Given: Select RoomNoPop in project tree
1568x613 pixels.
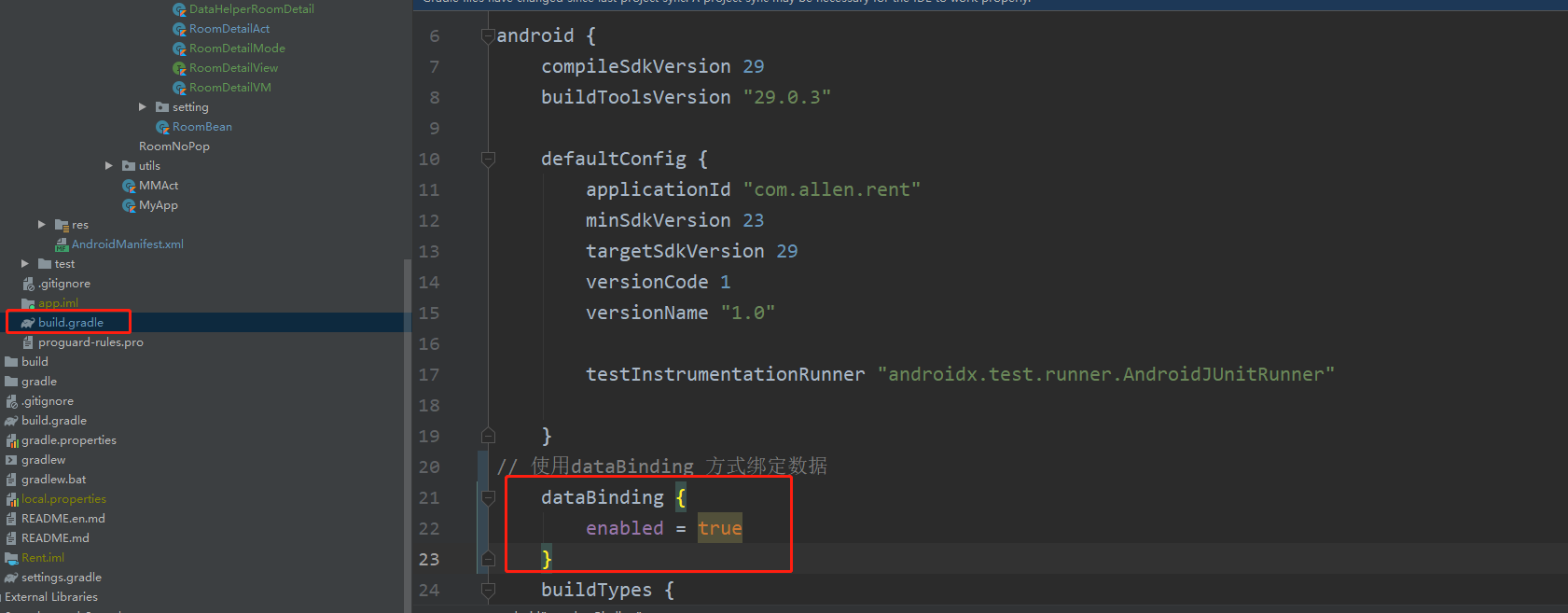Looking at the screenshot, I should [174, 146].
